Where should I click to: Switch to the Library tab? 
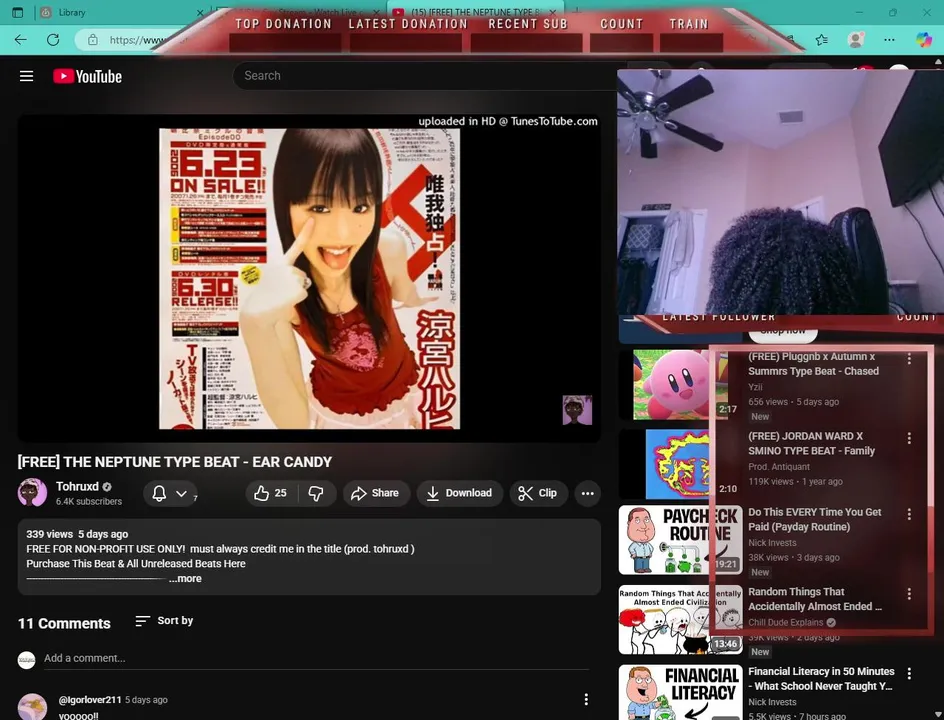(120, 12)
